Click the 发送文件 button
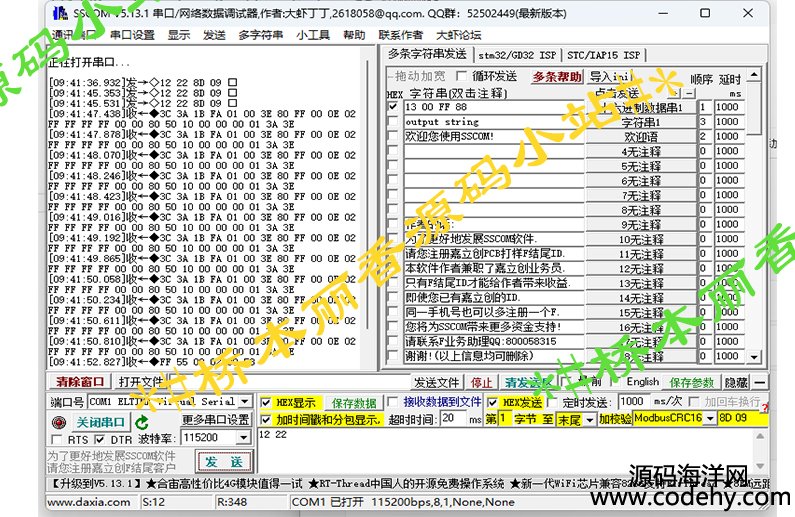This screenshot has width=795, height=517. coord(437,382)
